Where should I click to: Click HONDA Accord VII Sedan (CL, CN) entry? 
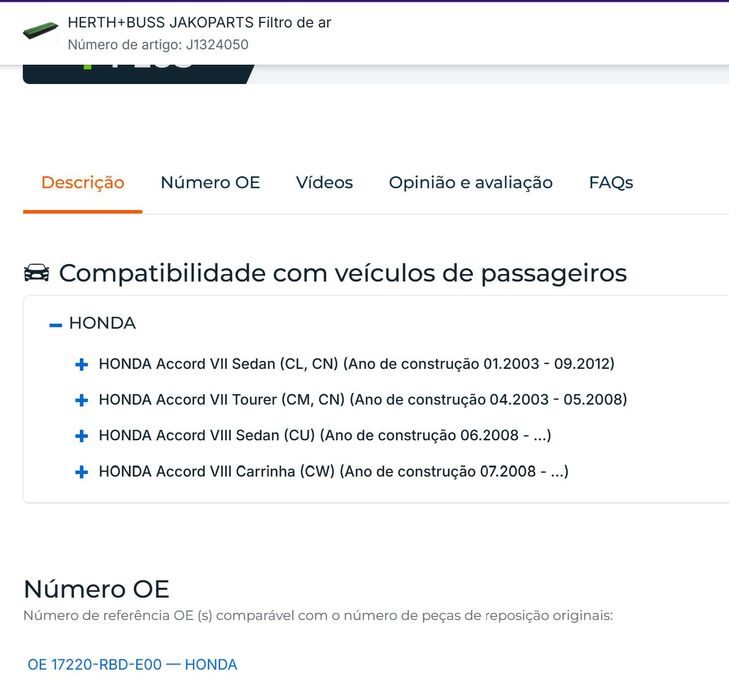coord(356,364)
